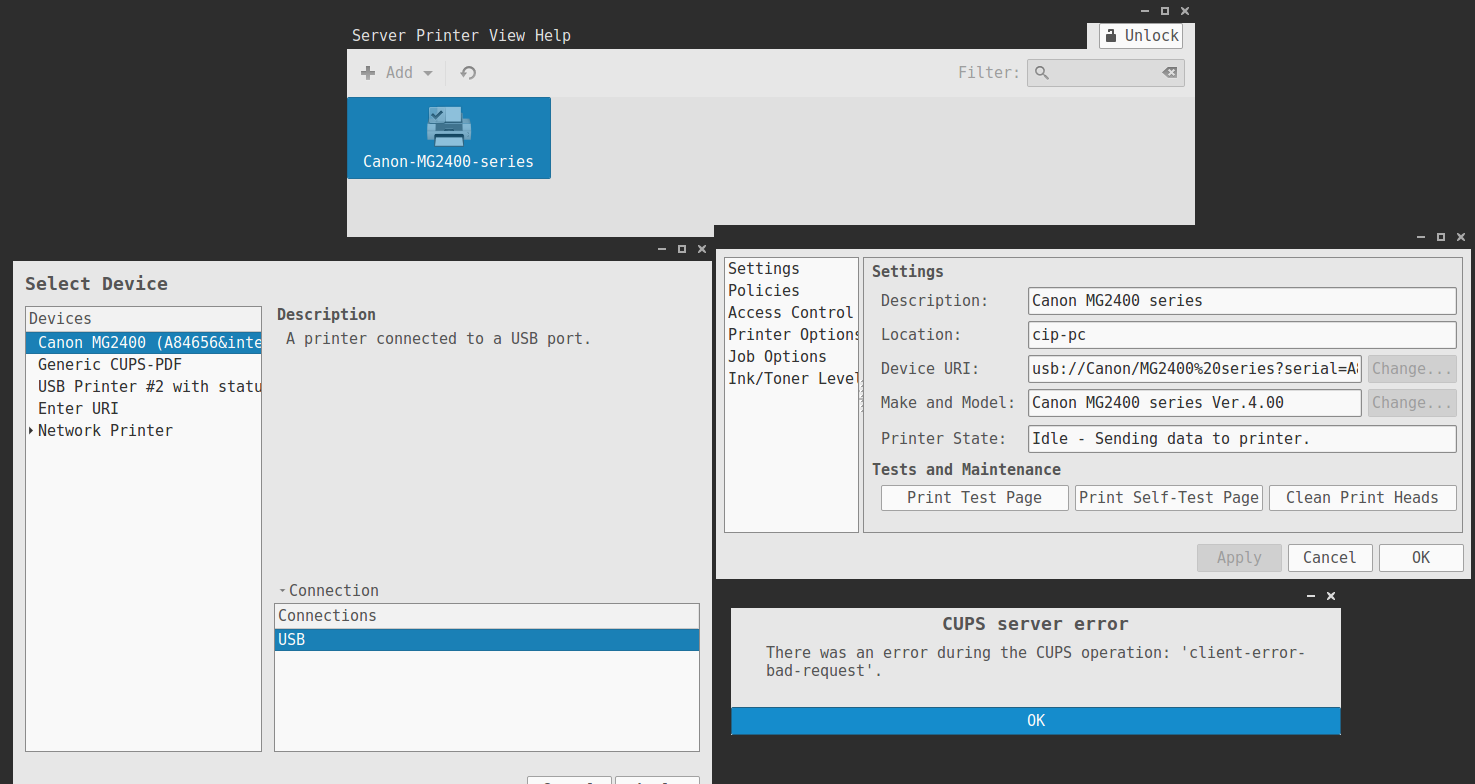Click the Refresh icon in toolbar
This screenshot has width=1475, height=784.
468,73
